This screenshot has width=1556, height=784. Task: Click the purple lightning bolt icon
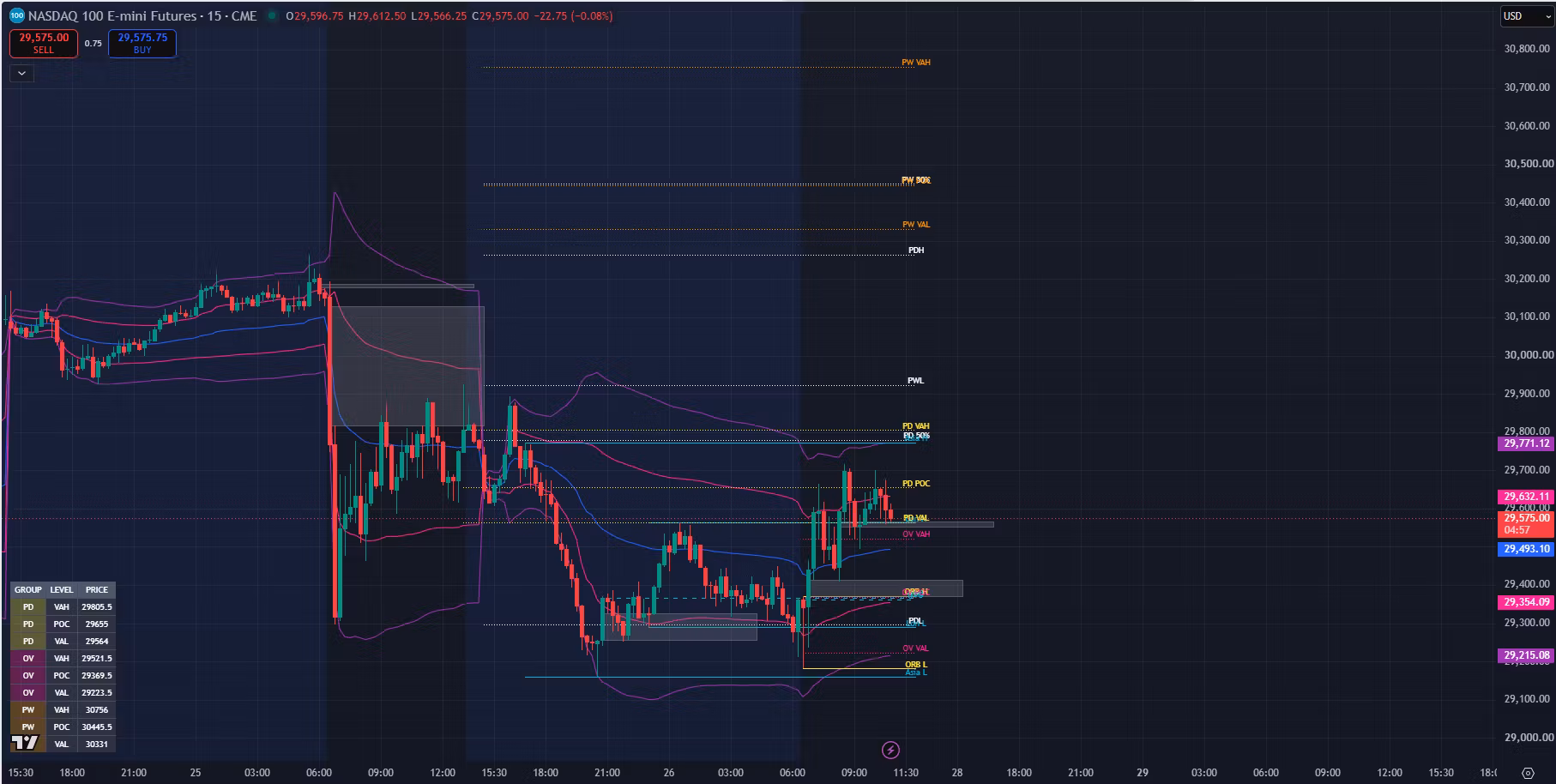(890, 751)
